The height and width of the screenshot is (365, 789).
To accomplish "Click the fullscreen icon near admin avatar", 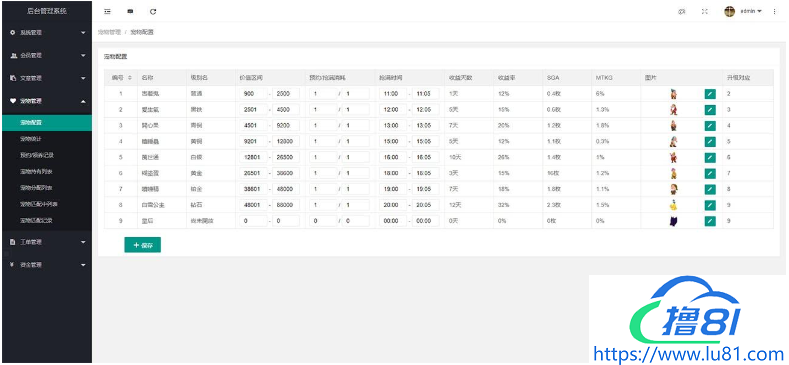I will [x=704, y=12].
